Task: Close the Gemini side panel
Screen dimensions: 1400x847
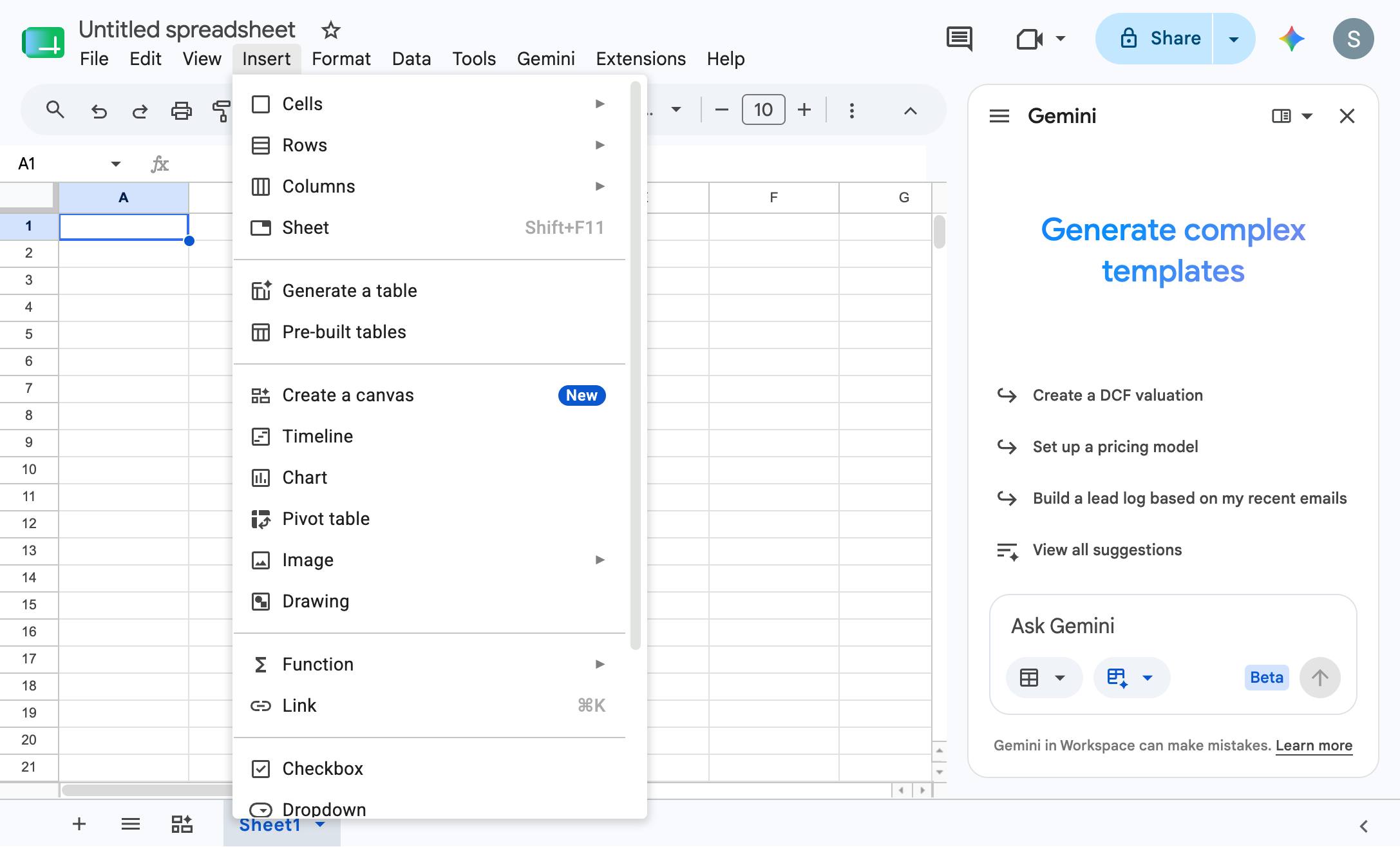Action: click(1347, 116)
